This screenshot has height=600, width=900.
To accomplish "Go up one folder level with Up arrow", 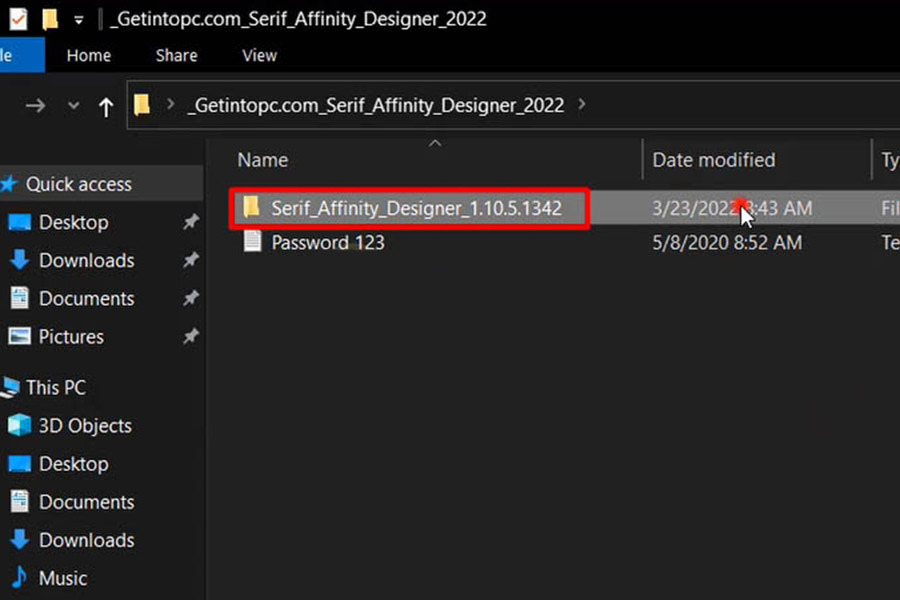I will (x=106, y=106).
